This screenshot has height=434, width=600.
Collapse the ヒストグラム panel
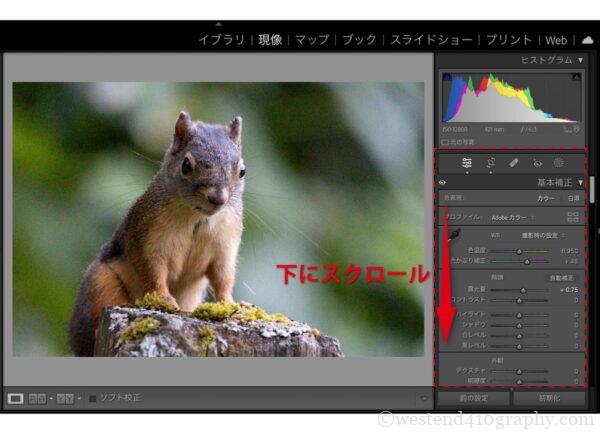click(580, 60)
